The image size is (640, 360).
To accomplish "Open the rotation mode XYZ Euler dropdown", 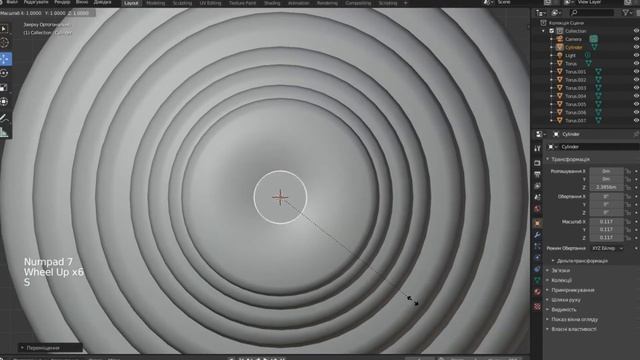I will (x=607, y=248).
